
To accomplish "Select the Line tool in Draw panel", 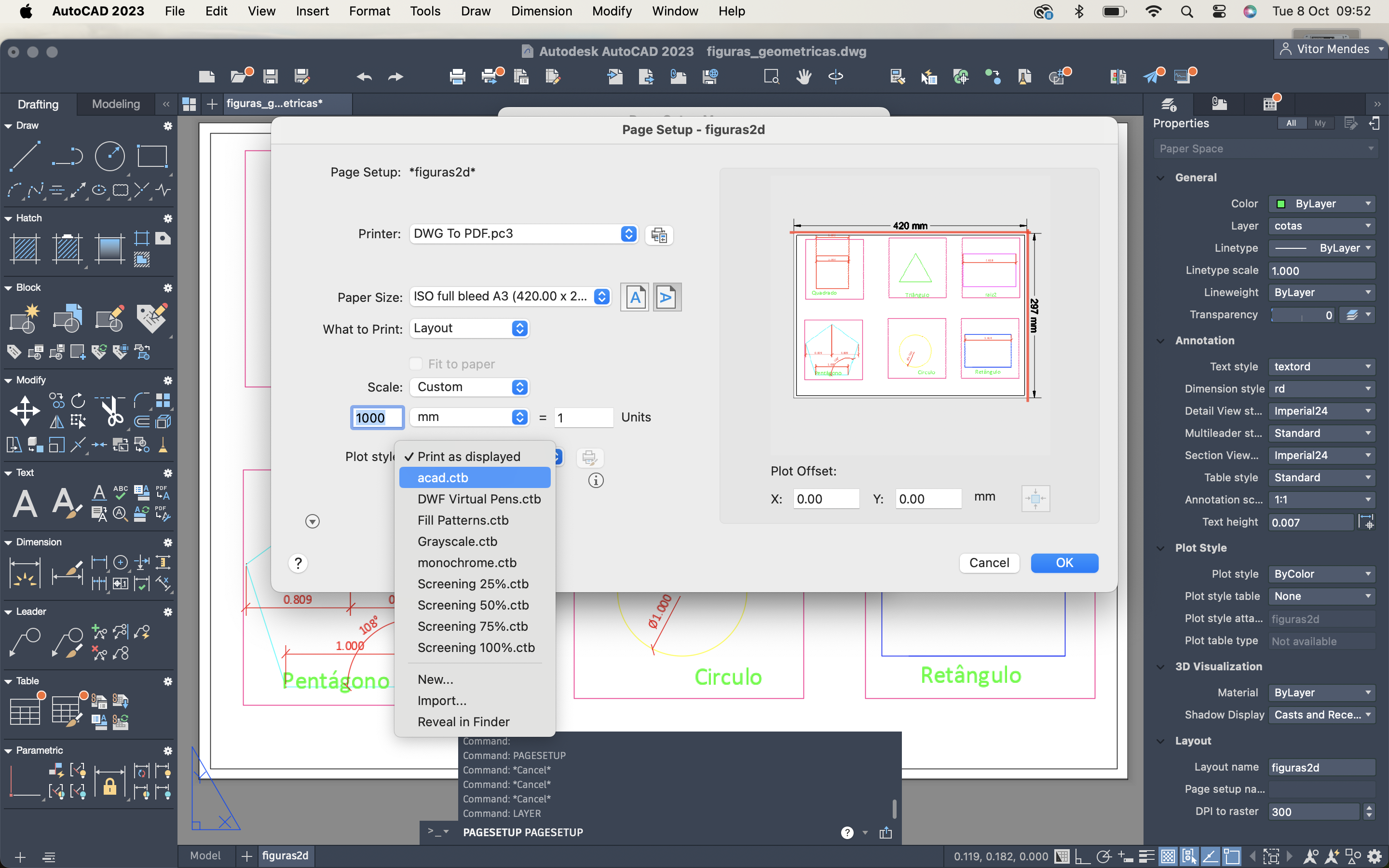I will tap(25, 156).
